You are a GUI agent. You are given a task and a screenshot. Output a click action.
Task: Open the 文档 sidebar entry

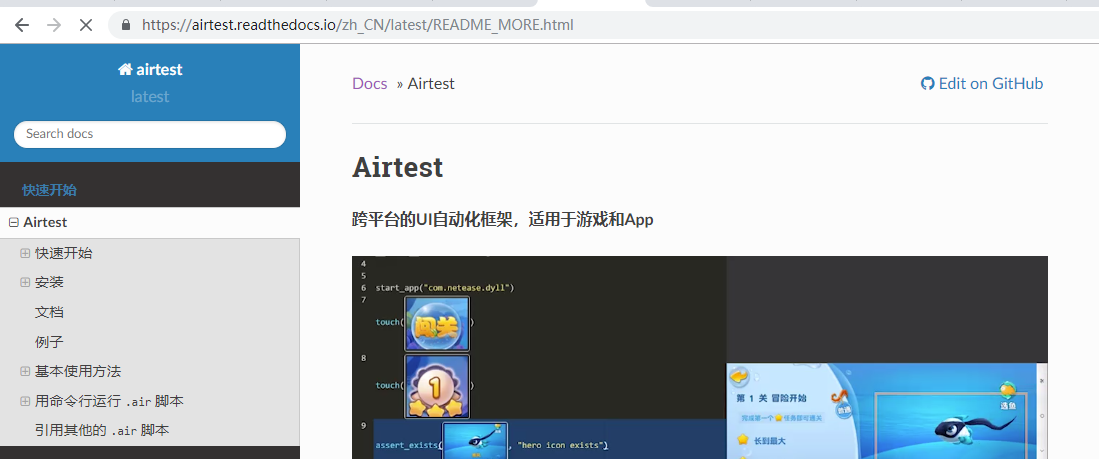tap(49, 313)
